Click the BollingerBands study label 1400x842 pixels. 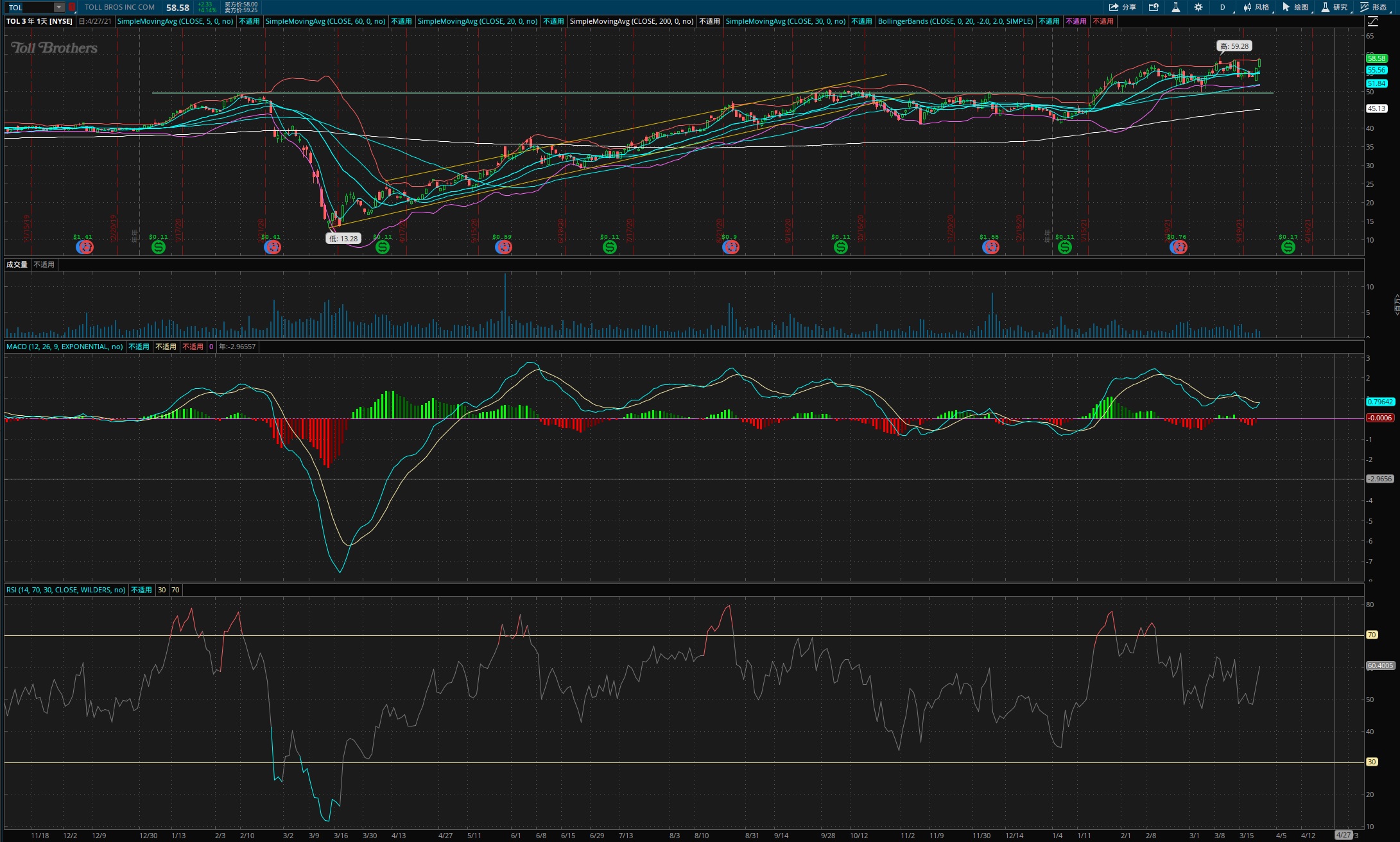tap(955, 21)
